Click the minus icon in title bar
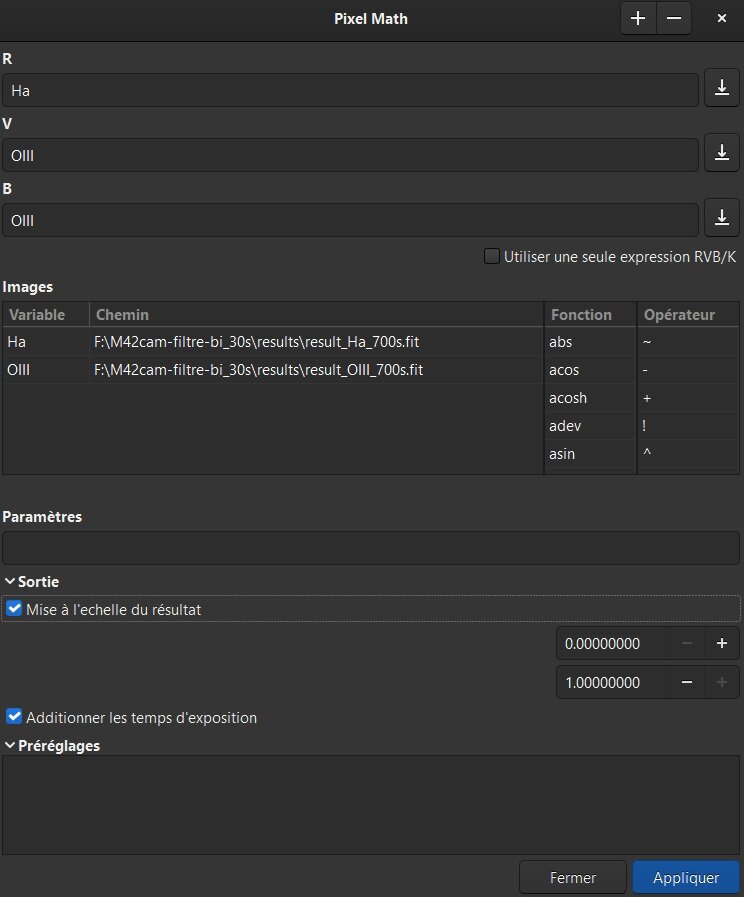Viewport: 744px width, 897px height. 674,18
